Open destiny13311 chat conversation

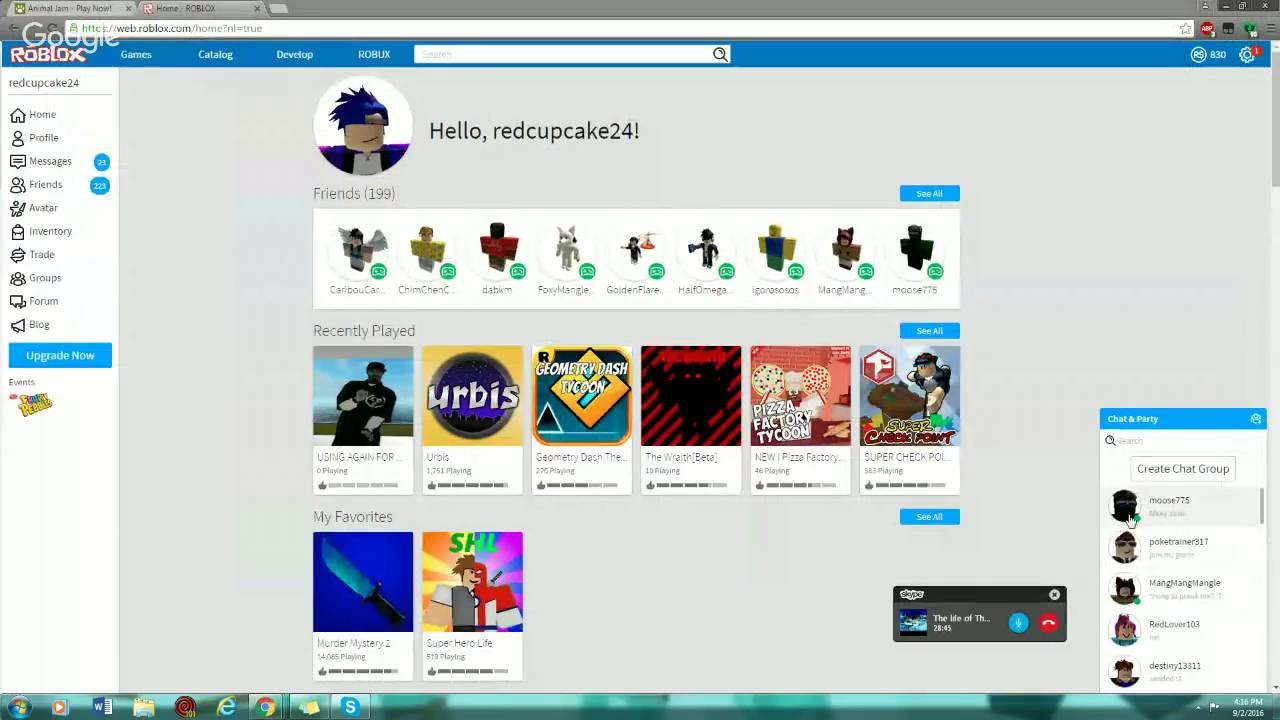pos(1180,671)
